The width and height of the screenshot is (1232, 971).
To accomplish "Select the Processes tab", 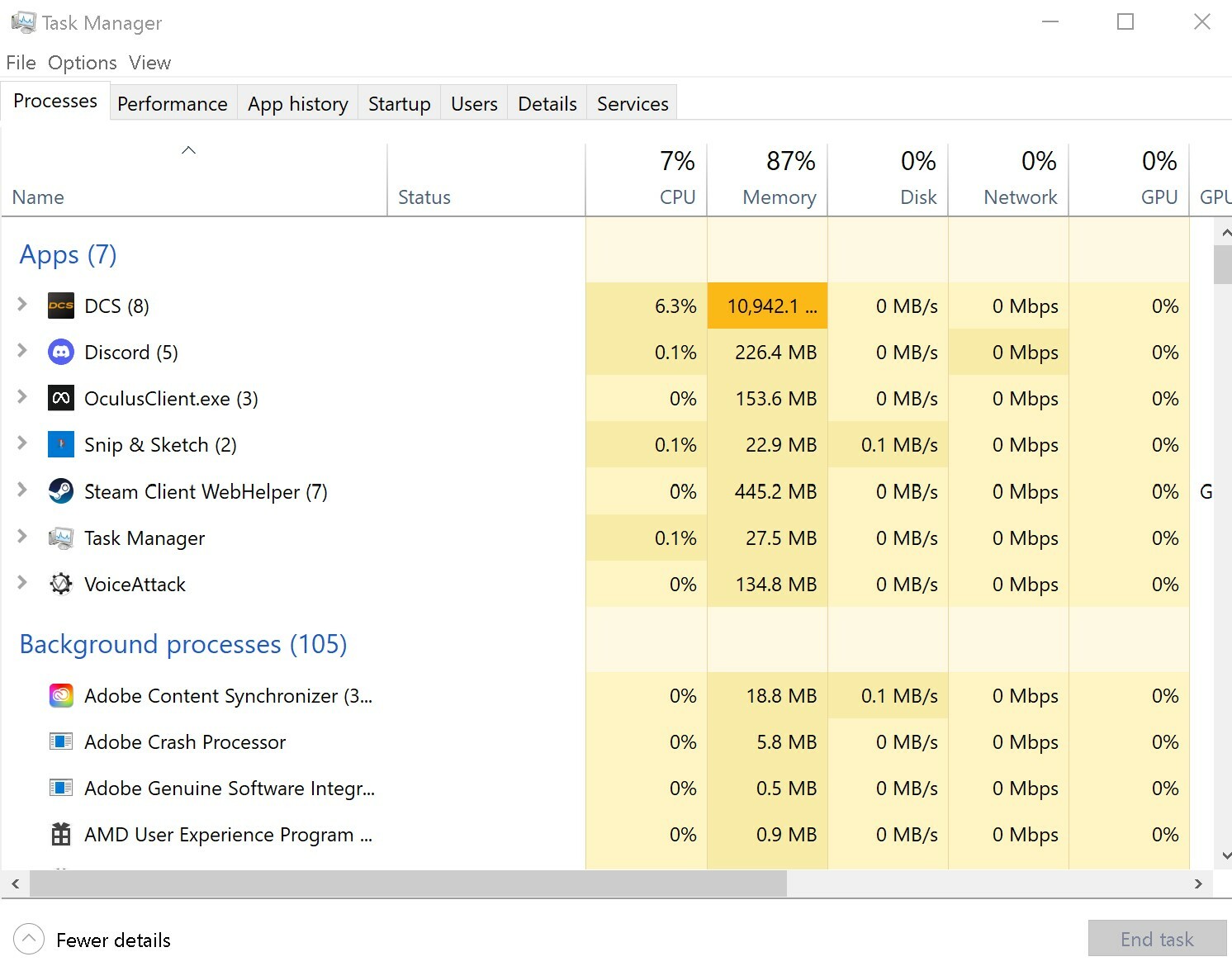I will [55, 101].
